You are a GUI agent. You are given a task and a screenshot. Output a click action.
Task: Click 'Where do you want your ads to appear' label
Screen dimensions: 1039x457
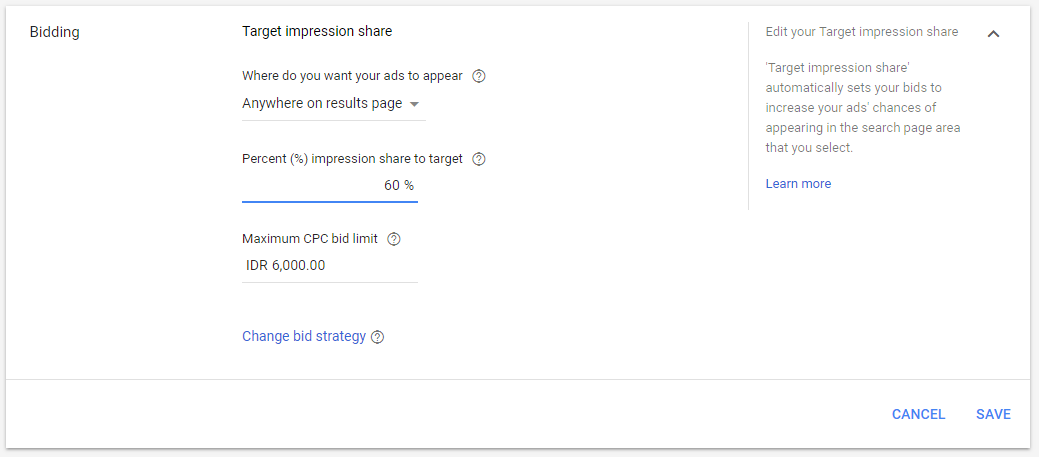point(352,76)
